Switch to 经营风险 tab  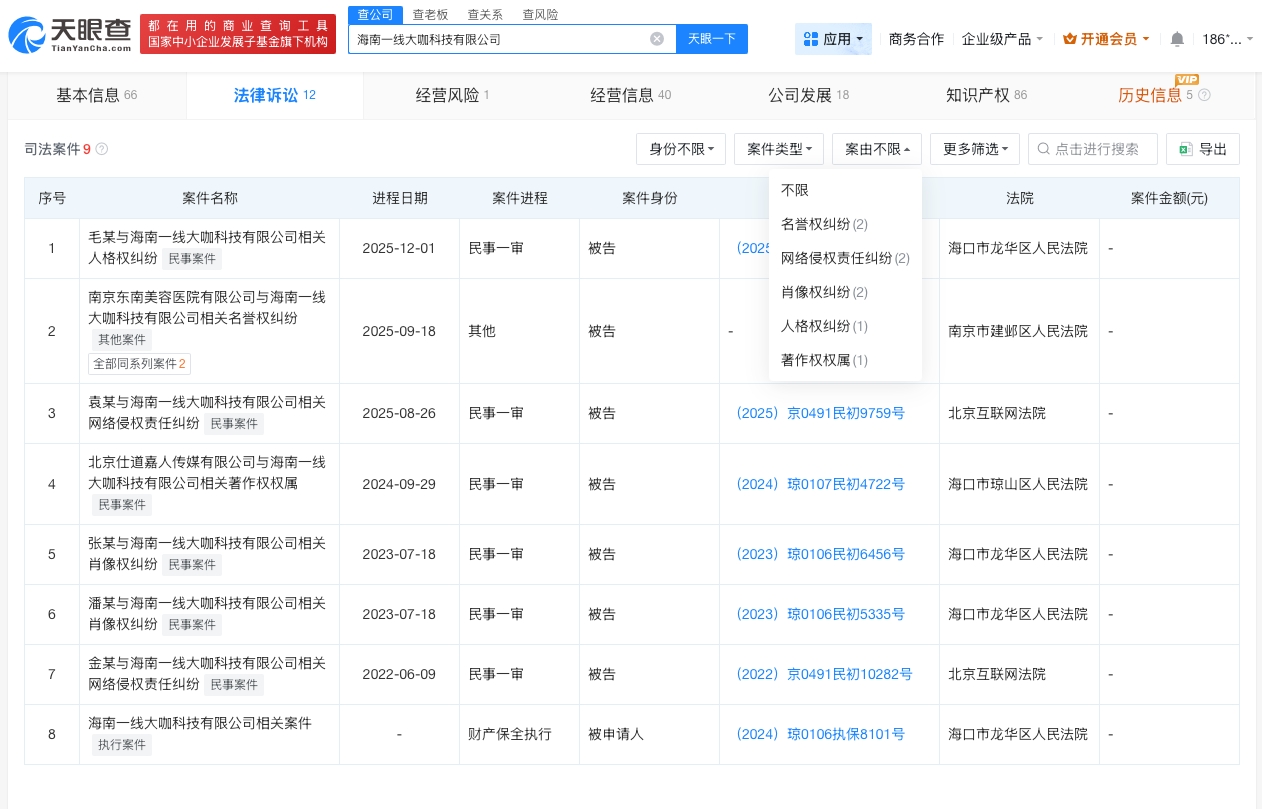click(x=452, y=96)
